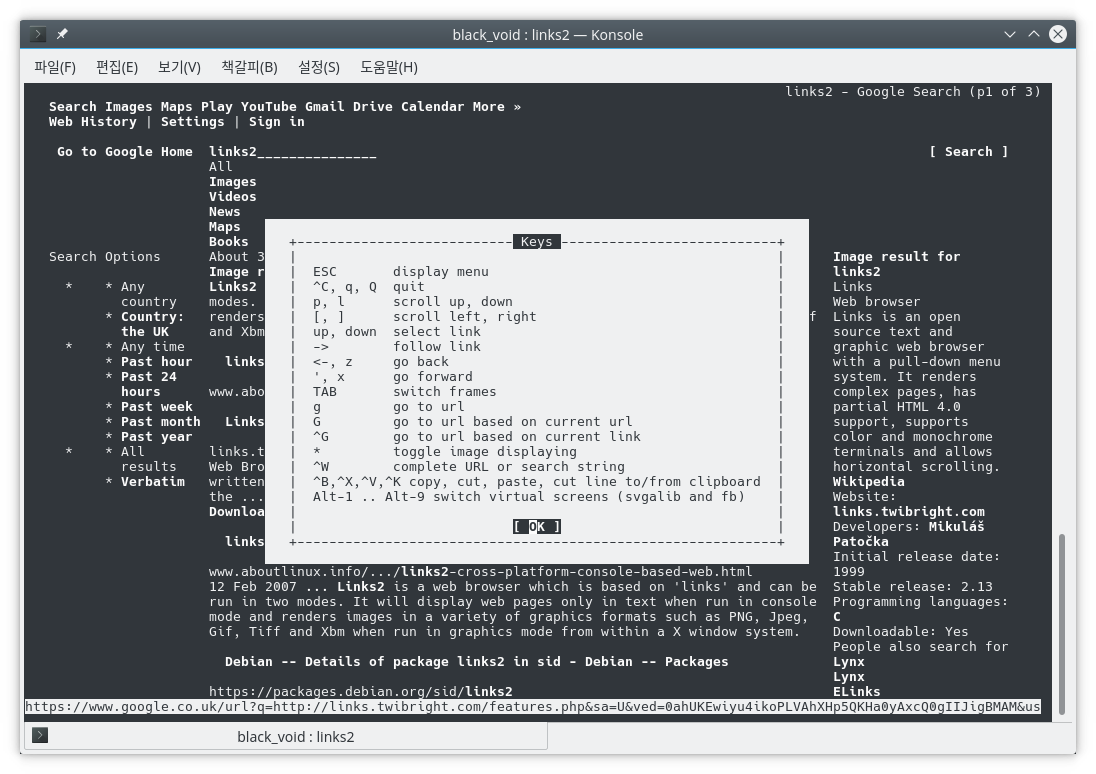Open the Gmail link
Viewport: 1096px width, 774px height.
324,106
